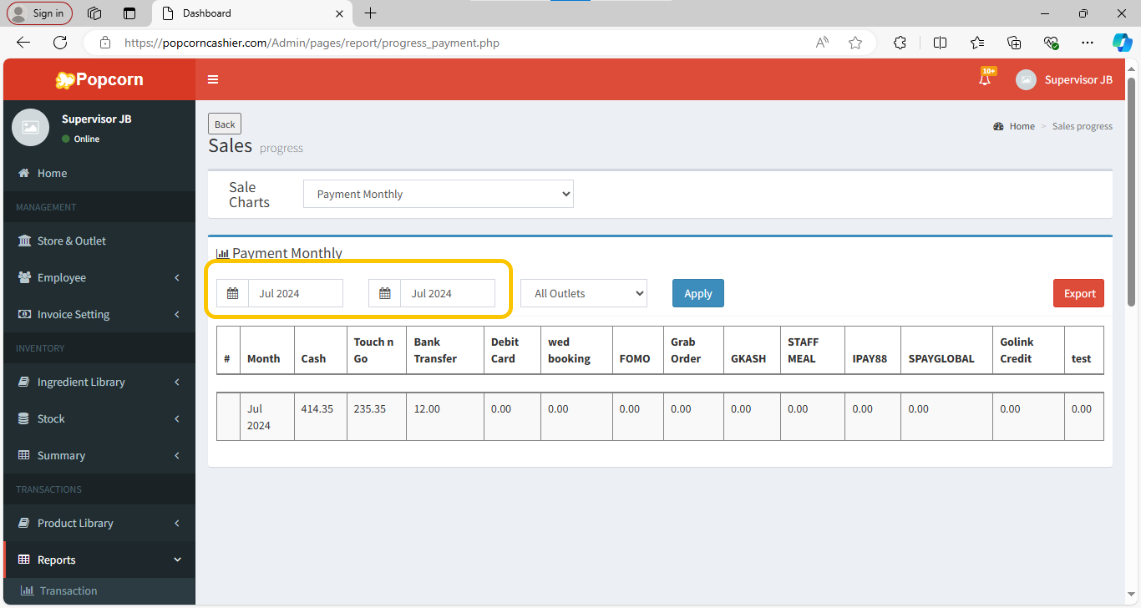This screenshot has width=1141, height=608.
Task: Click the Sign in button
Action: (x=40, y=13)
